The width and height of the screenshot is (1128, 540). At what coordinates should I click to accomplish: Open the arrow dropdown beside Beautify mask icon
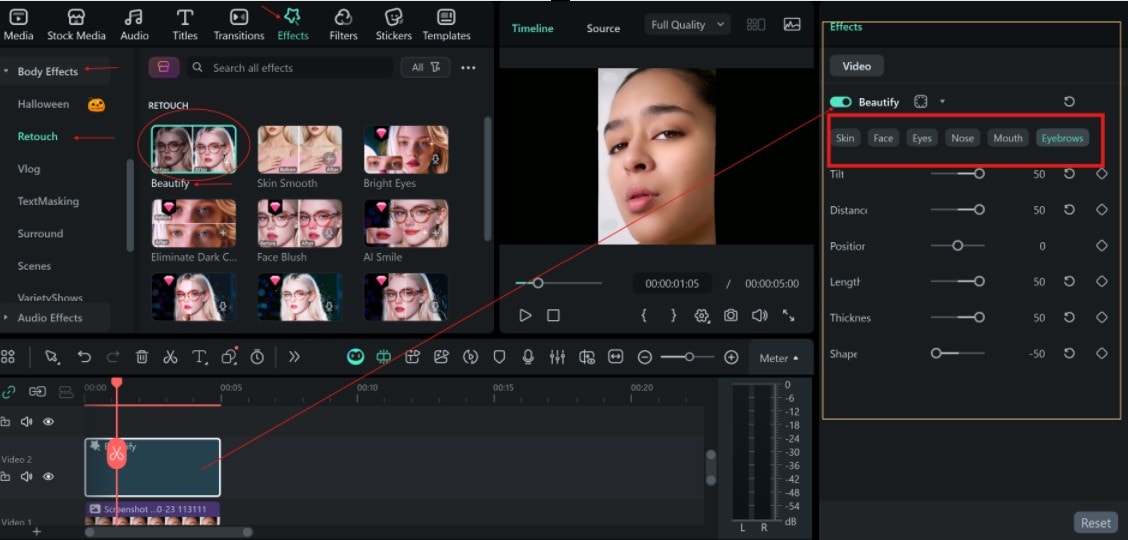942,101
